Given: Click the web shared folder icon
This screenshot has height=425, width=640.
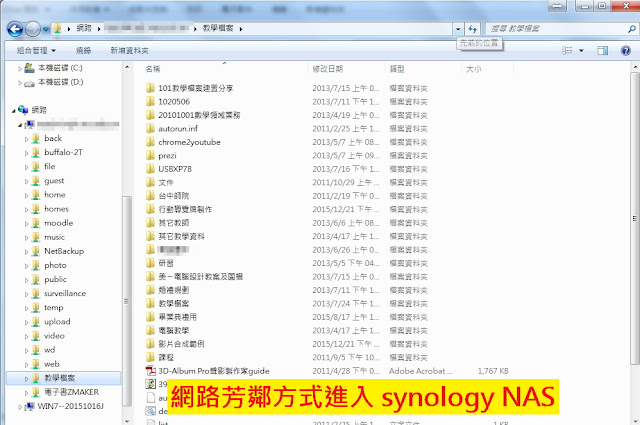Looking at the screenshot, I should click(36, 364).
